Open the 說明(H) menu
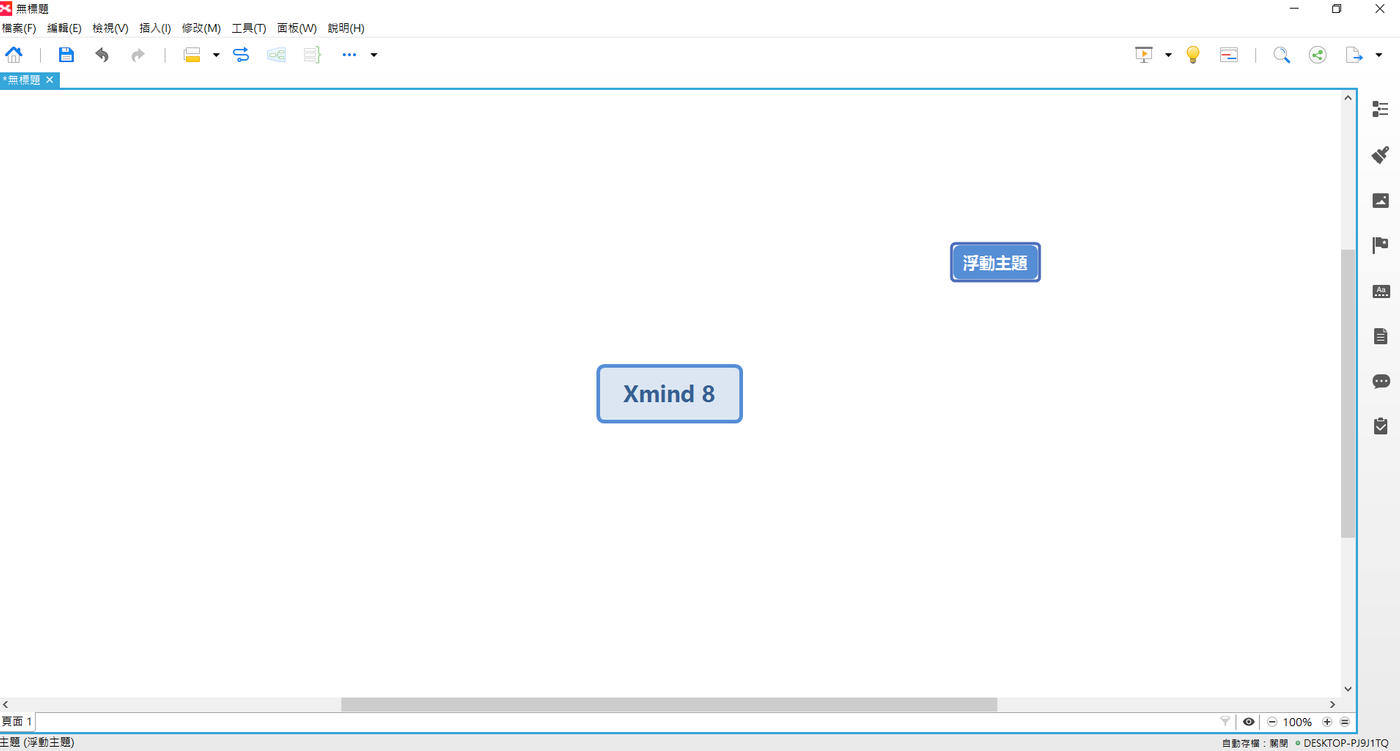 (346, 28)
